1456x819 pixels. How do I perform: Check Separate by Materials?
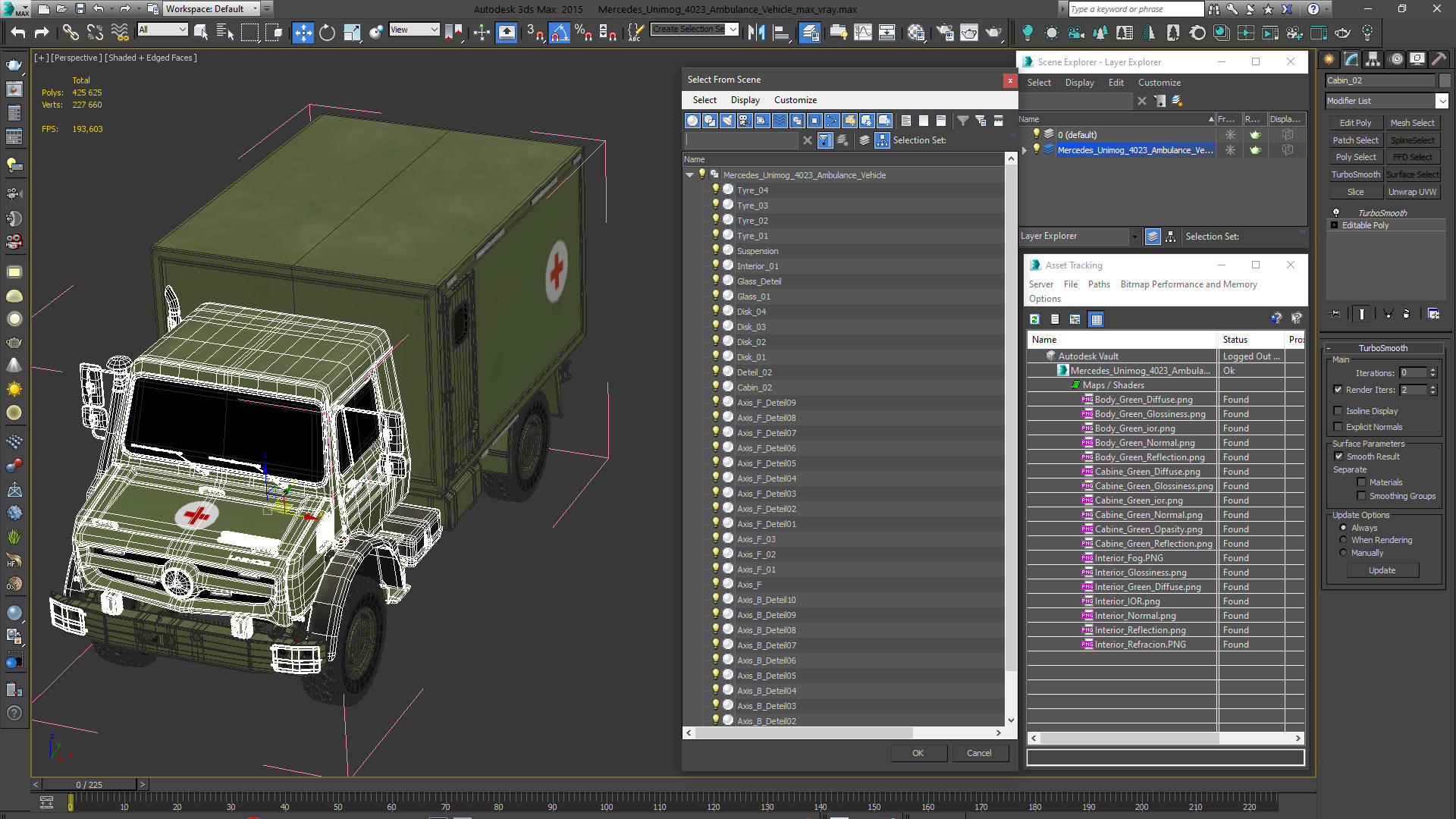coord(1361,482)
